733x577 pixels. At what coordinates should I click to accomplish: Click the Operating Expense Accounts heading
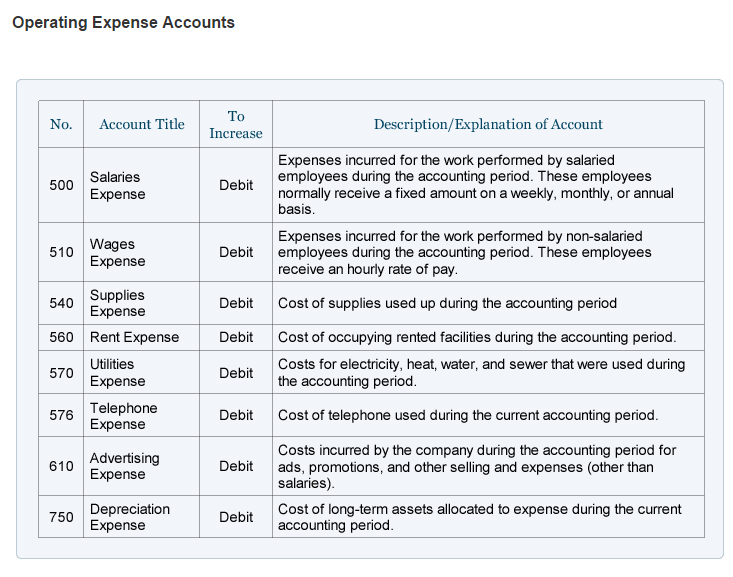point(123,22)
